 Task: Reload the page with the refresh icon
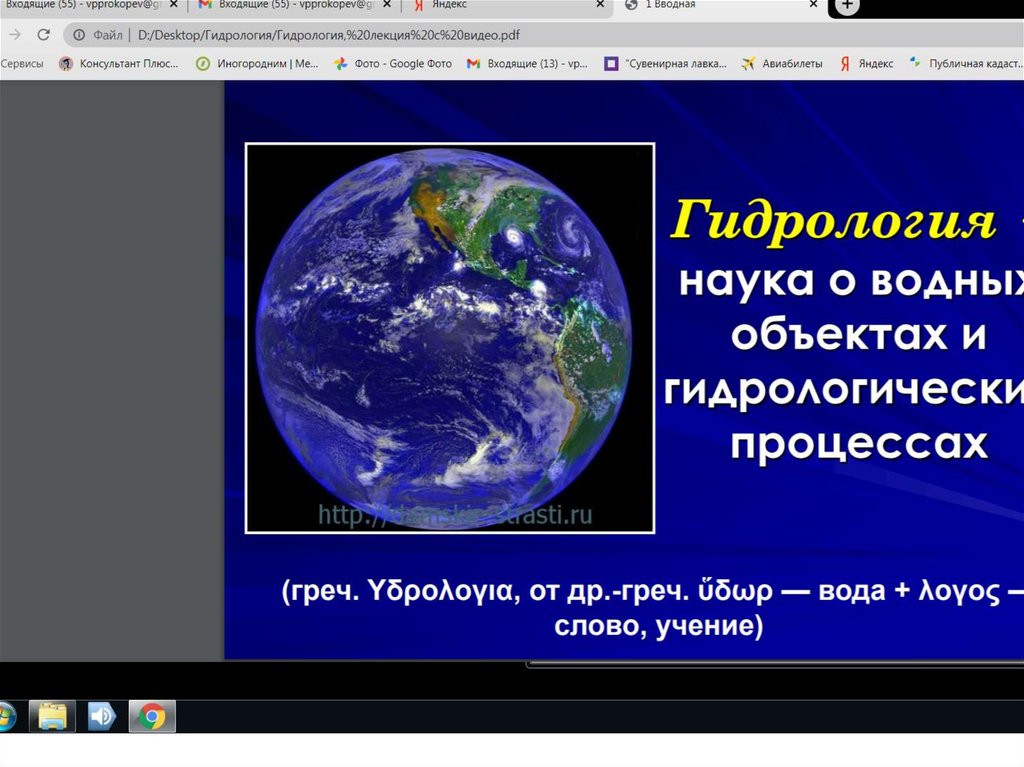(x=43, y=35)
